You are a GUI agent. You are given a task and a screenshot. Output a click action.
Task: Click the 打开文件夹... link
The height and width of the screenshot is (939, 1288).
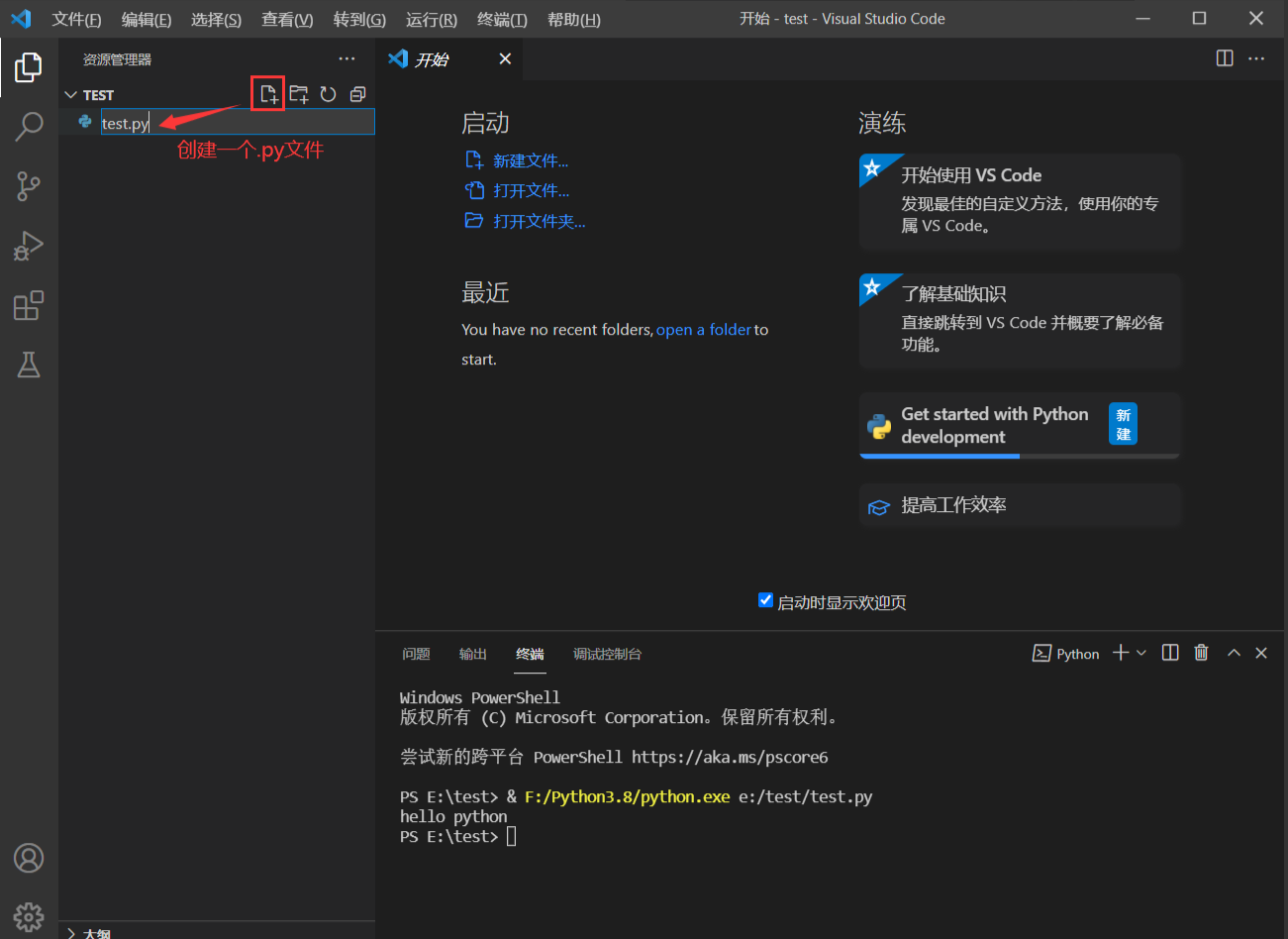click(540, 221)
